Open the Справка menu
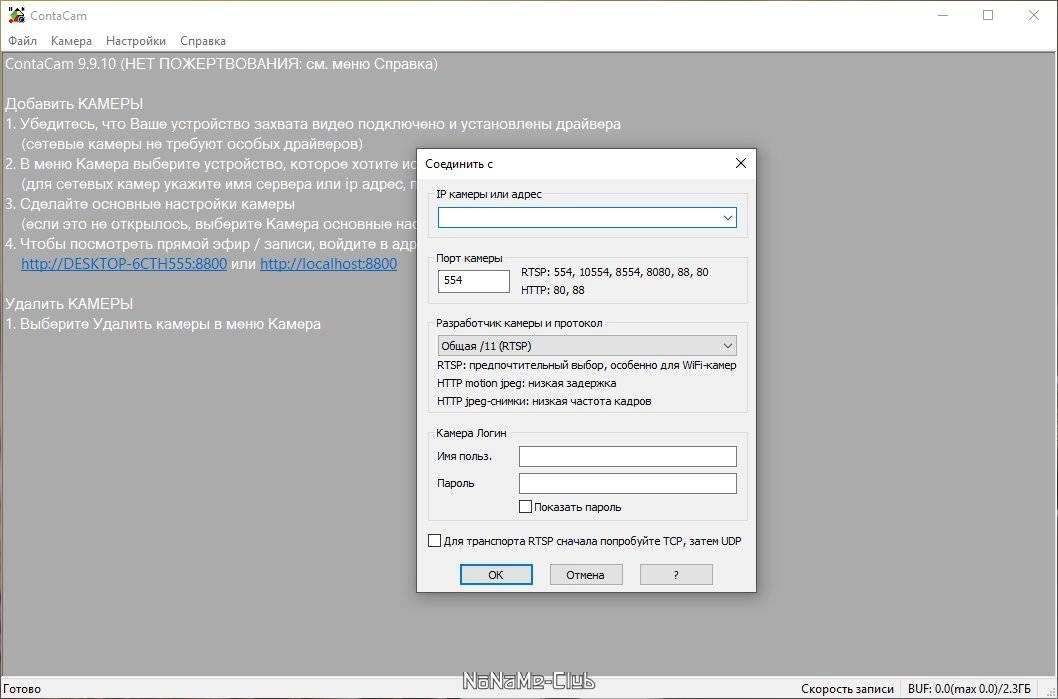This screenshot has height=699, width=1058. click(x=202, y=41)
